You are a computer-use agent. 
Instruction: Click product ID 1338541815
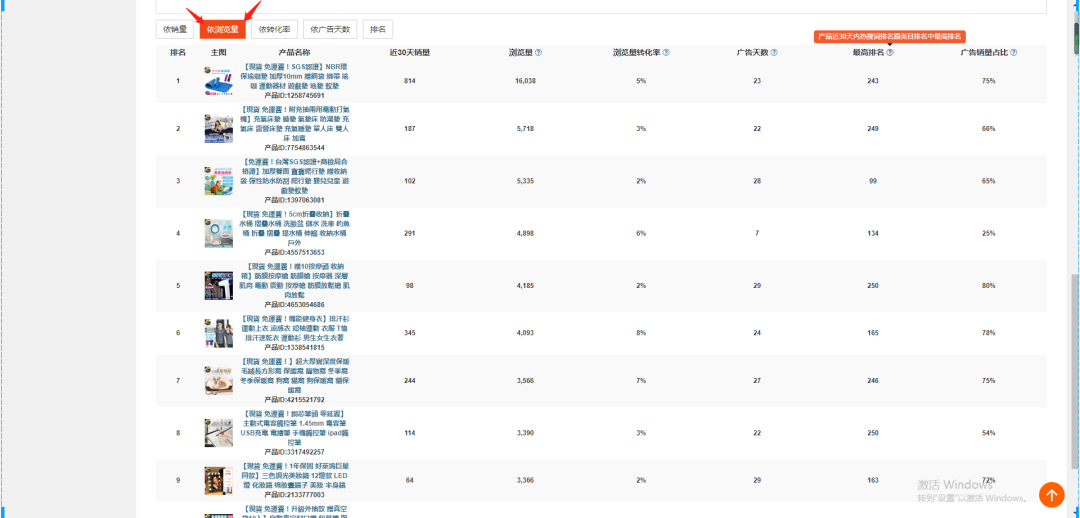[x=294, y=348]
